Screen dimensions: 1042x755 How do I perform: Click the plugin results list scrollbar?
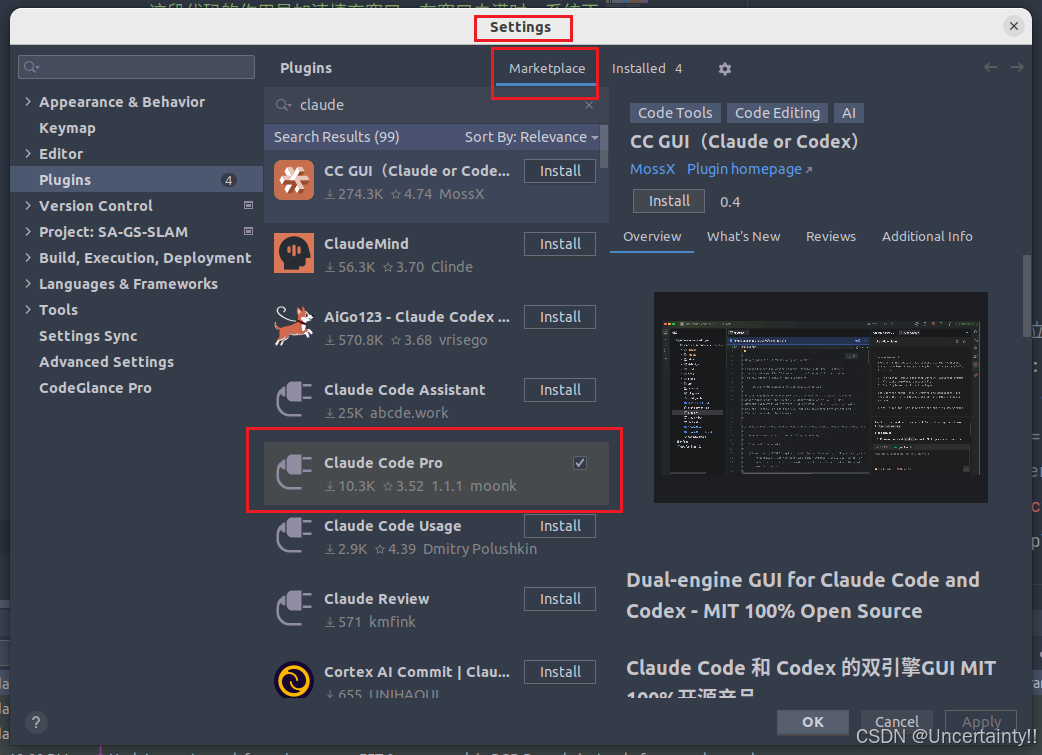point(603,146)
